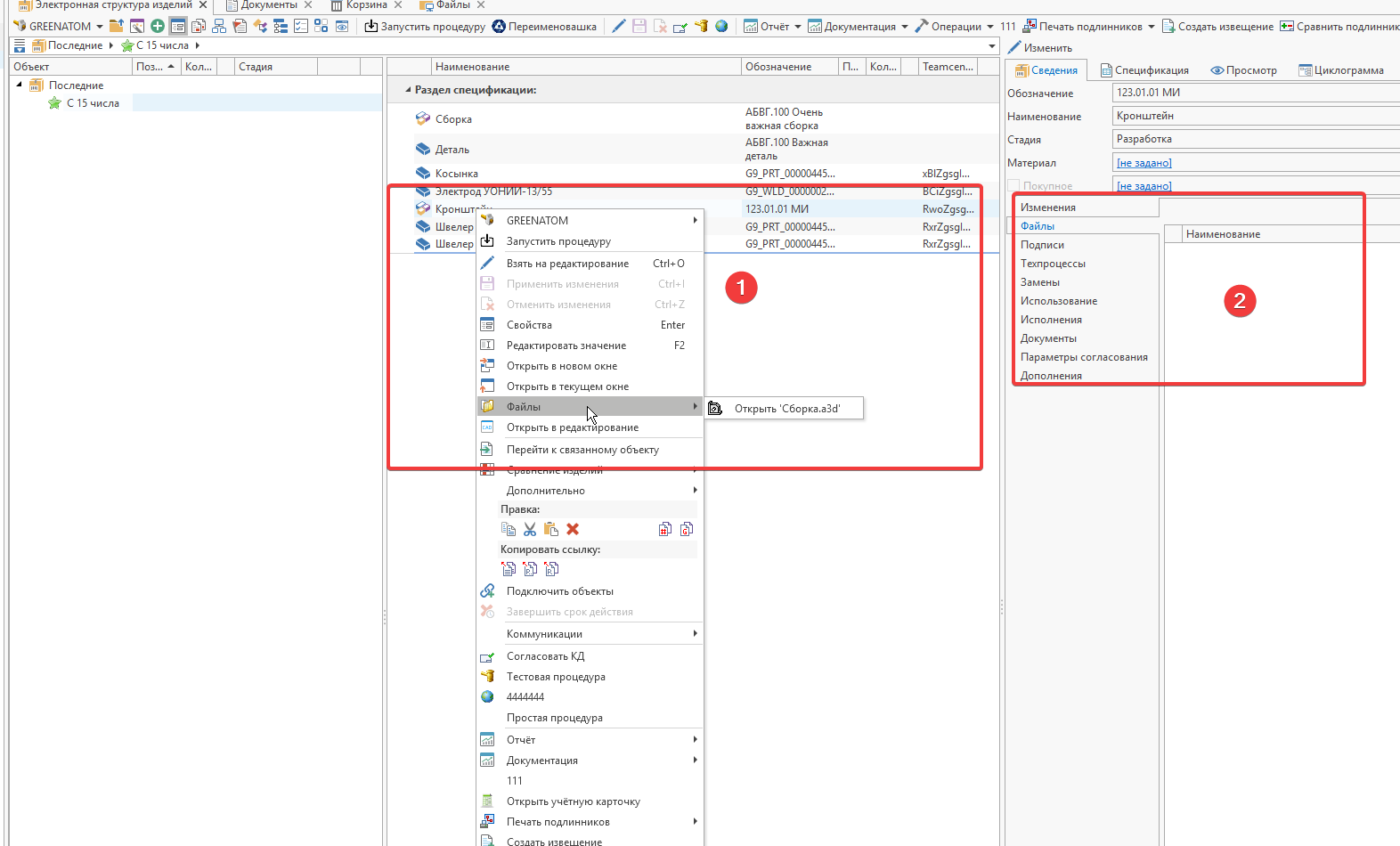Click the blue pencil edit icon in toolbar

(619, 26)
